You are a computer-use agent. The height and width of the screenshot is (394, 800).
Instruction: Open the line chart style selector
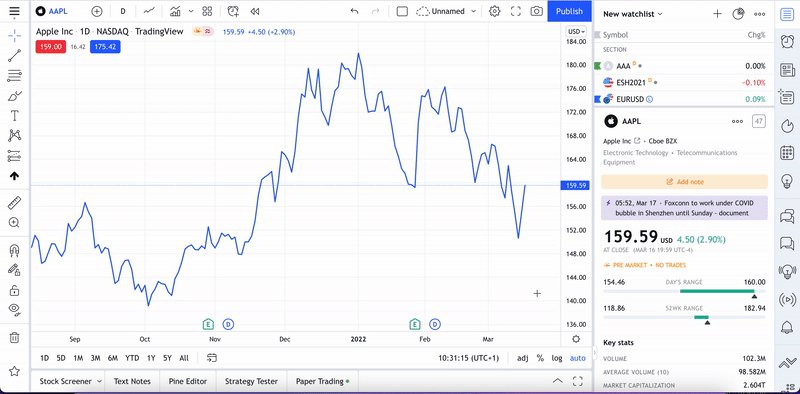149,11
